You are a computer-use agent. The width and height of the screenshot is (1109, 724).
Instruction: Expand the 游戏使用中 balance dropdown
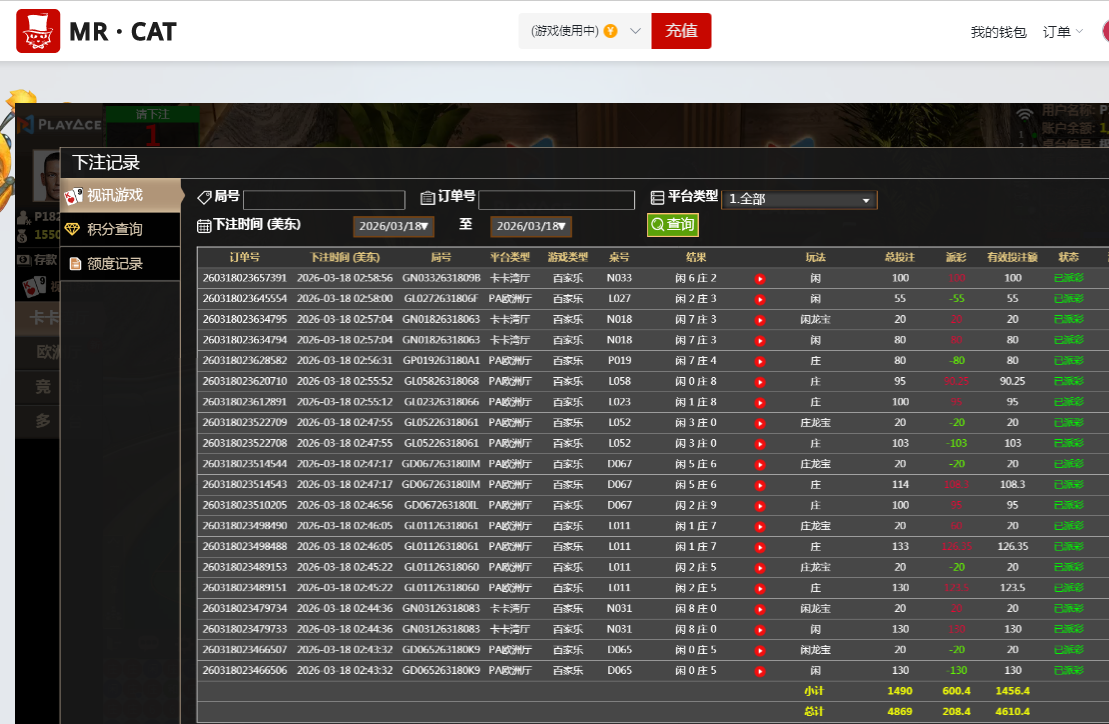pos(634,31)
